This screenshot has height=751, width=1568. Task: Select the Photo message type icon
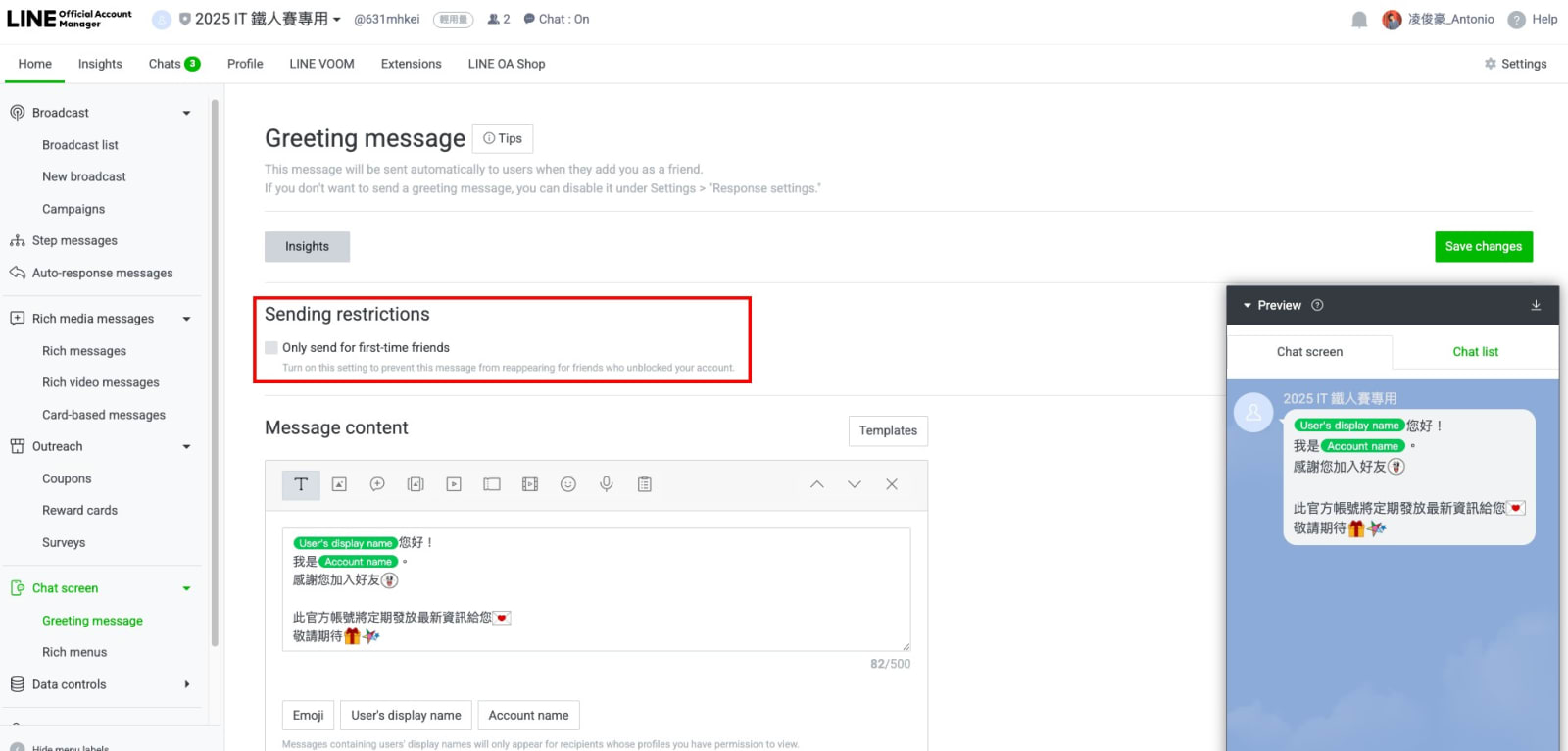tap(339, 484)
